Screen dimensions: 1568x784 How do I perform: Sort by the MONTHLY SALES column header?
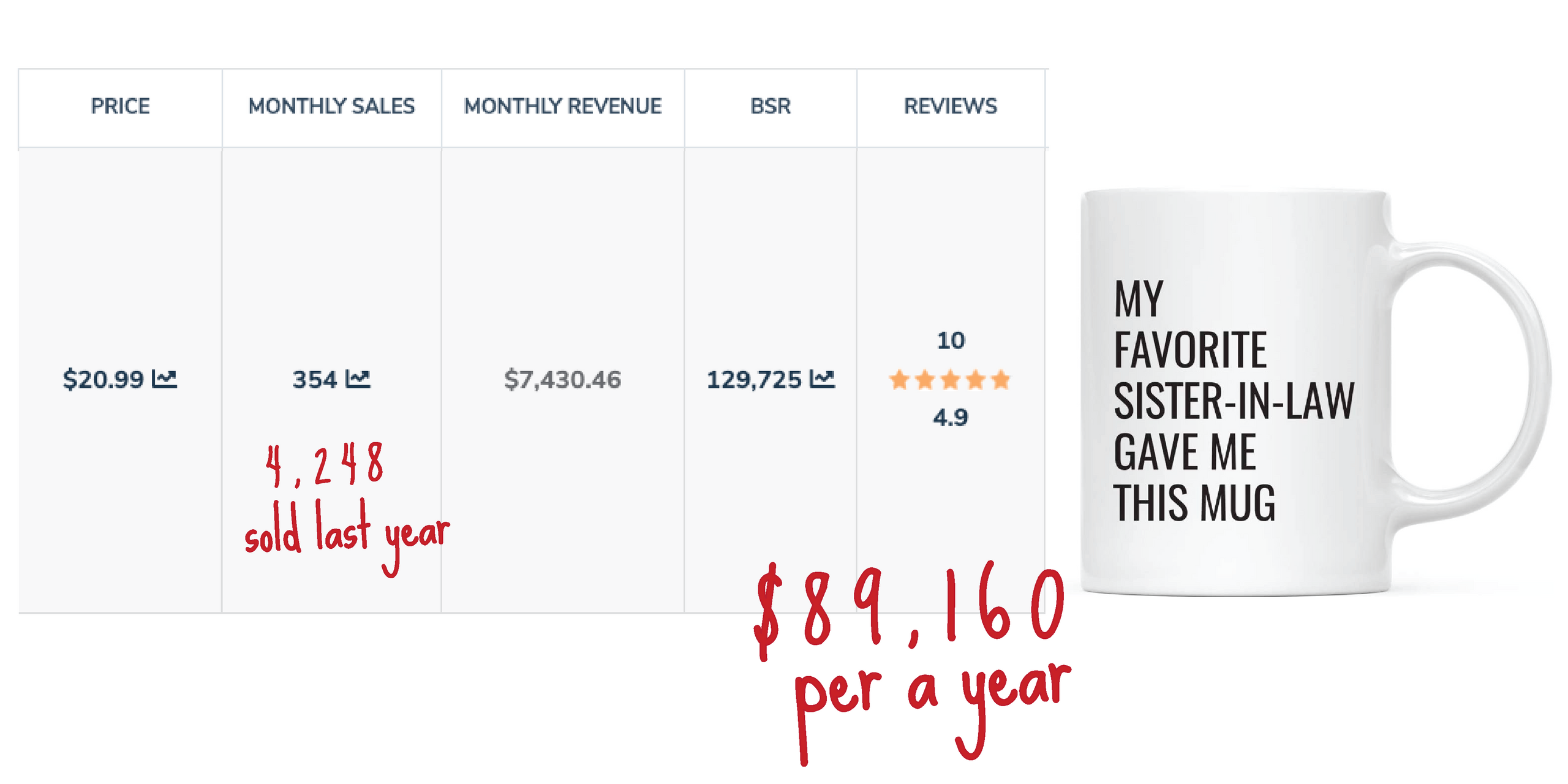(x=331, y=106)
